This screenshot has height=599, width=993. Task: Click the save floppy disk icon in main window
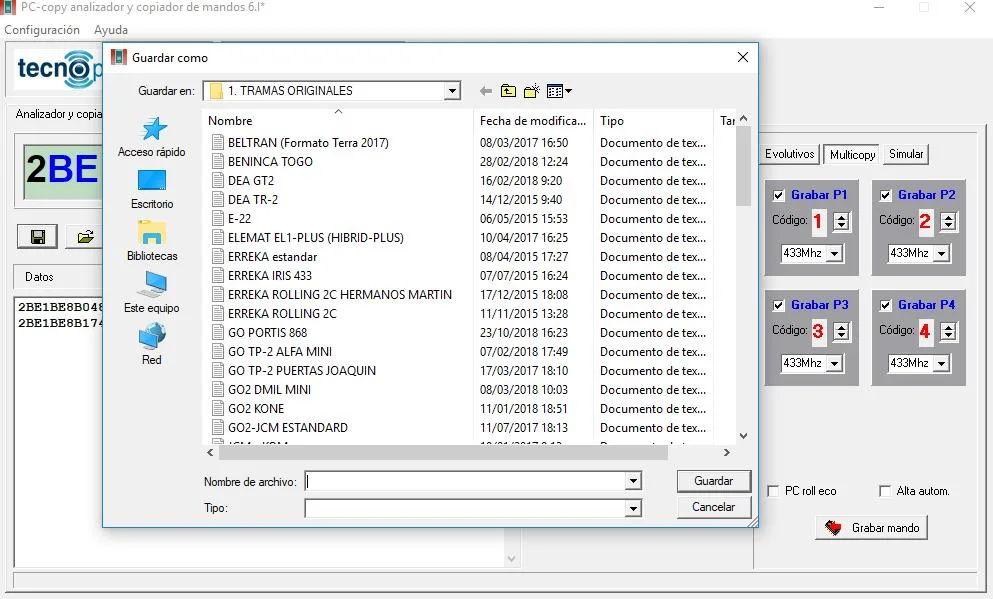pyautogui.click(x=38, y=237)
